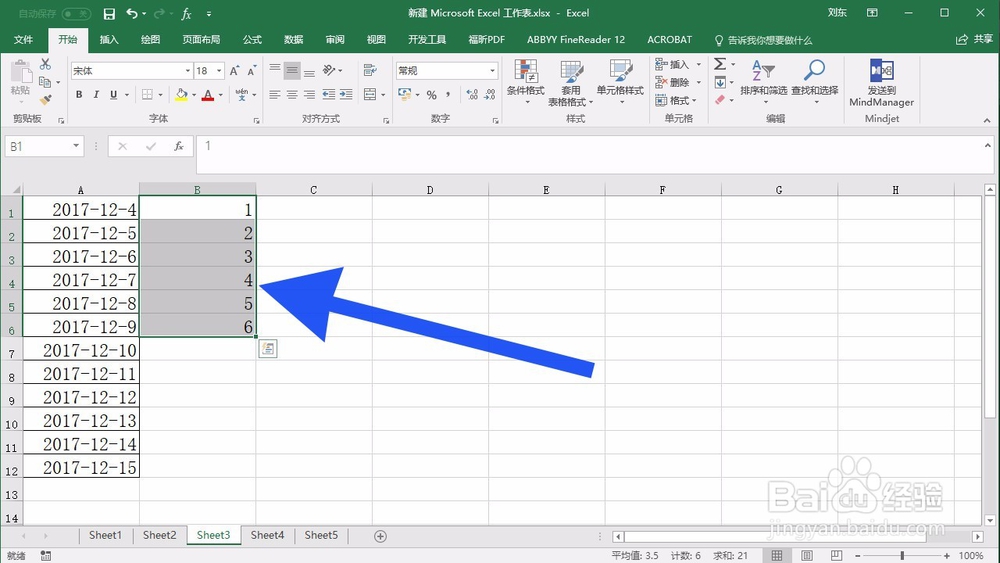This screenshot has width=1000, height=563.
Task: Click the Save icon in title bar
Action: click(x=109, y=13)
